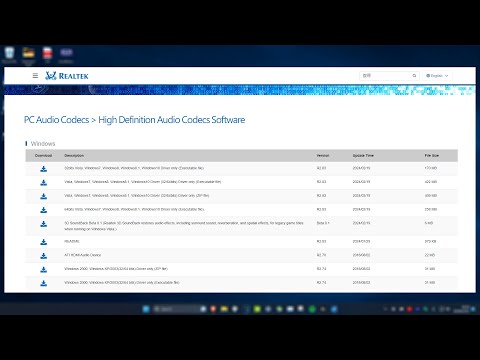Download 64bits Vista–Windows10 executable driver
The width and height of the screenshot is (480, 360).
tap(43, 210)
